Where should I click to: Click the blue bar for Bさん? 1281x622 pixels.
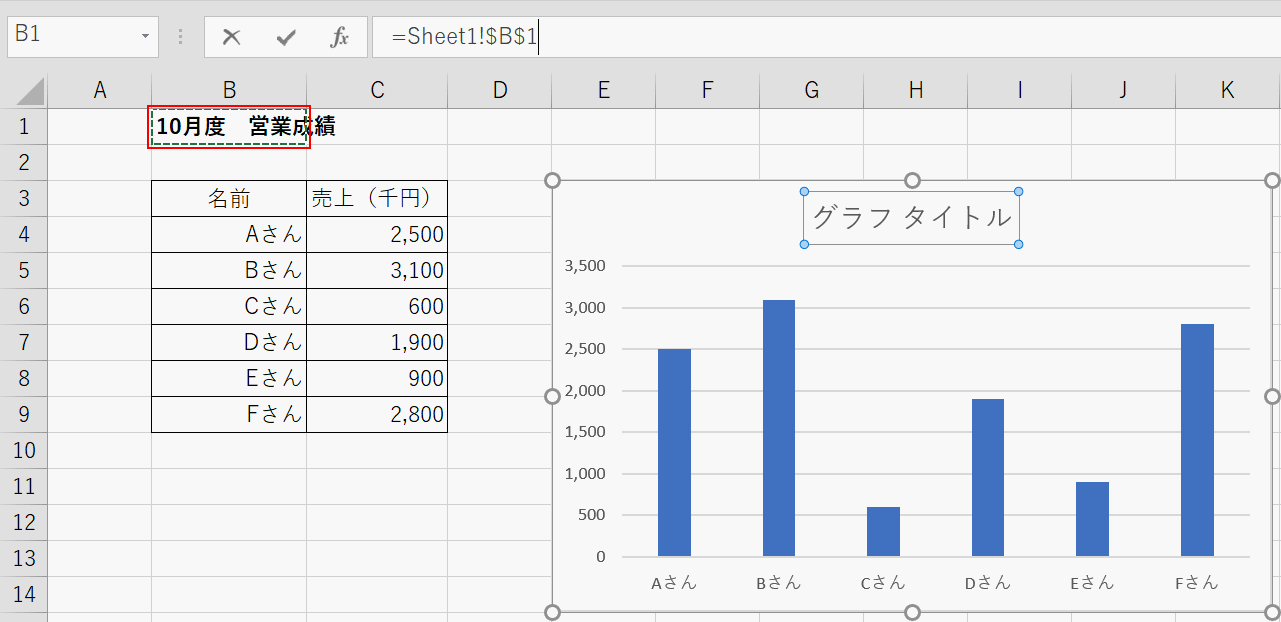[x=779, y=428]
